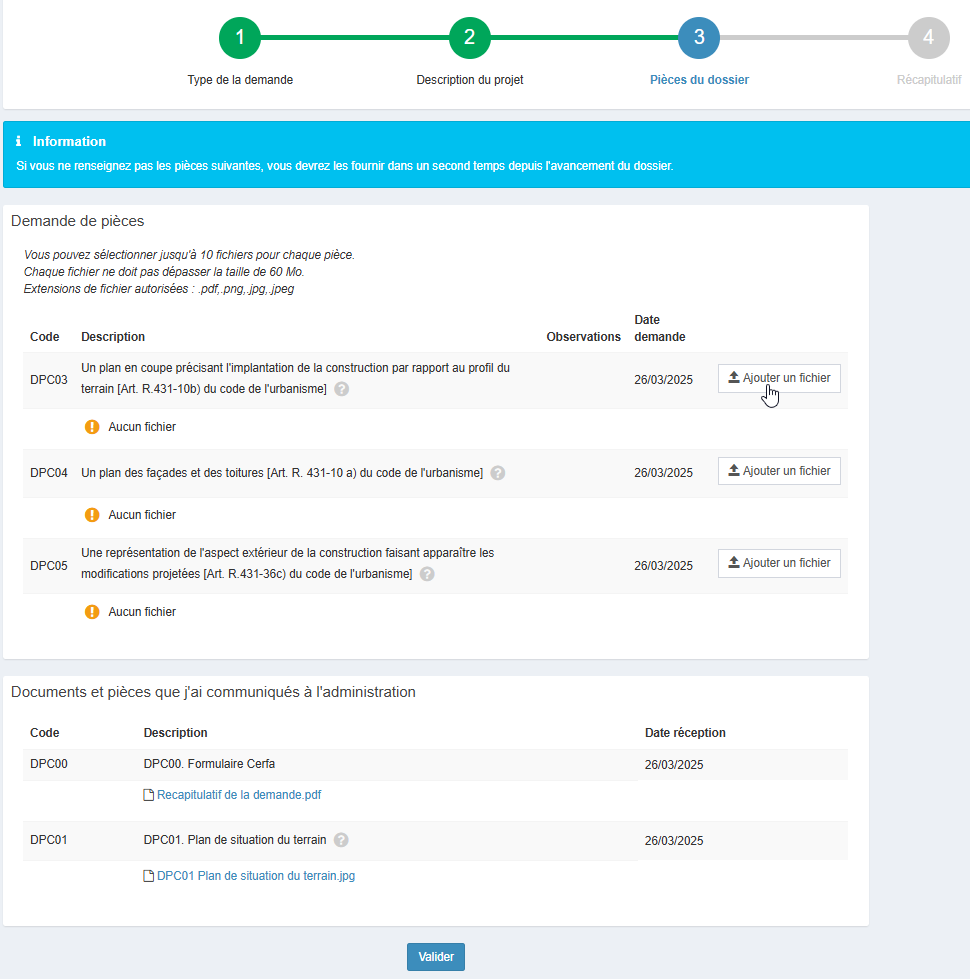Screen dimensions: 970x979
Task: Click the 'Récapitulatif' step label
Action: [x=929, y=80]
